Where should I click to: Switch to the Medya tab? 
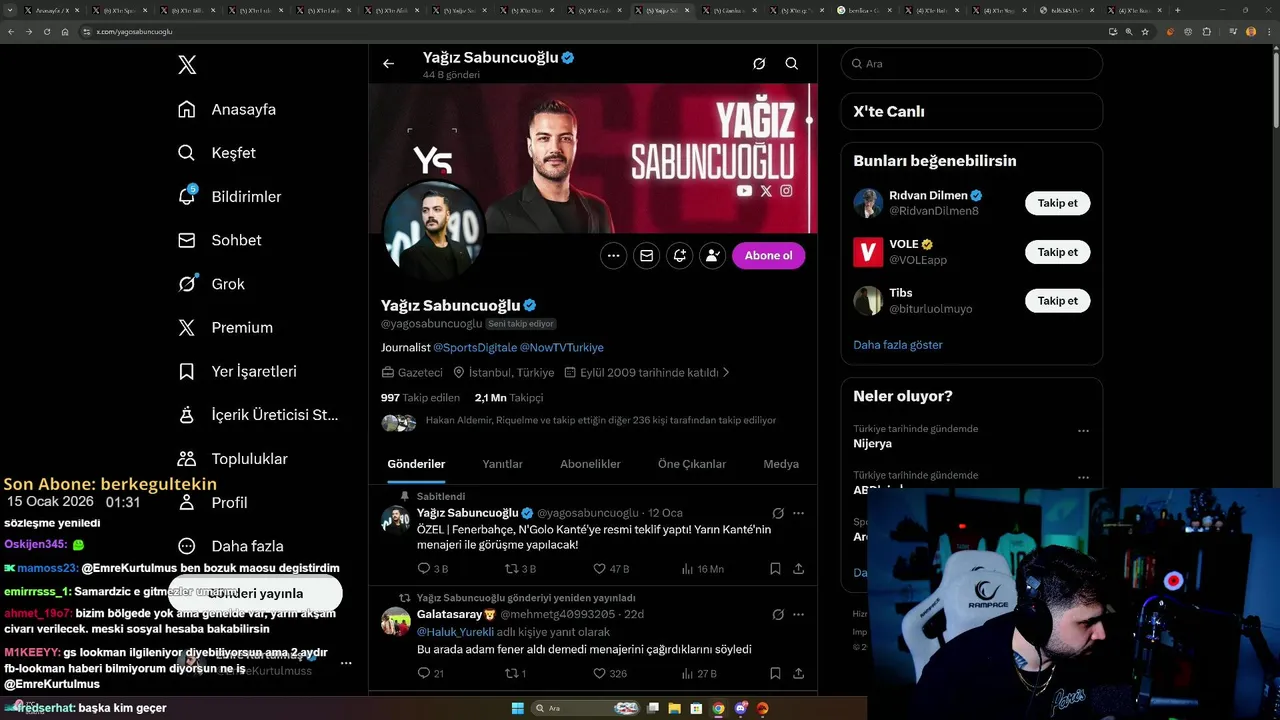pos(781,464)
